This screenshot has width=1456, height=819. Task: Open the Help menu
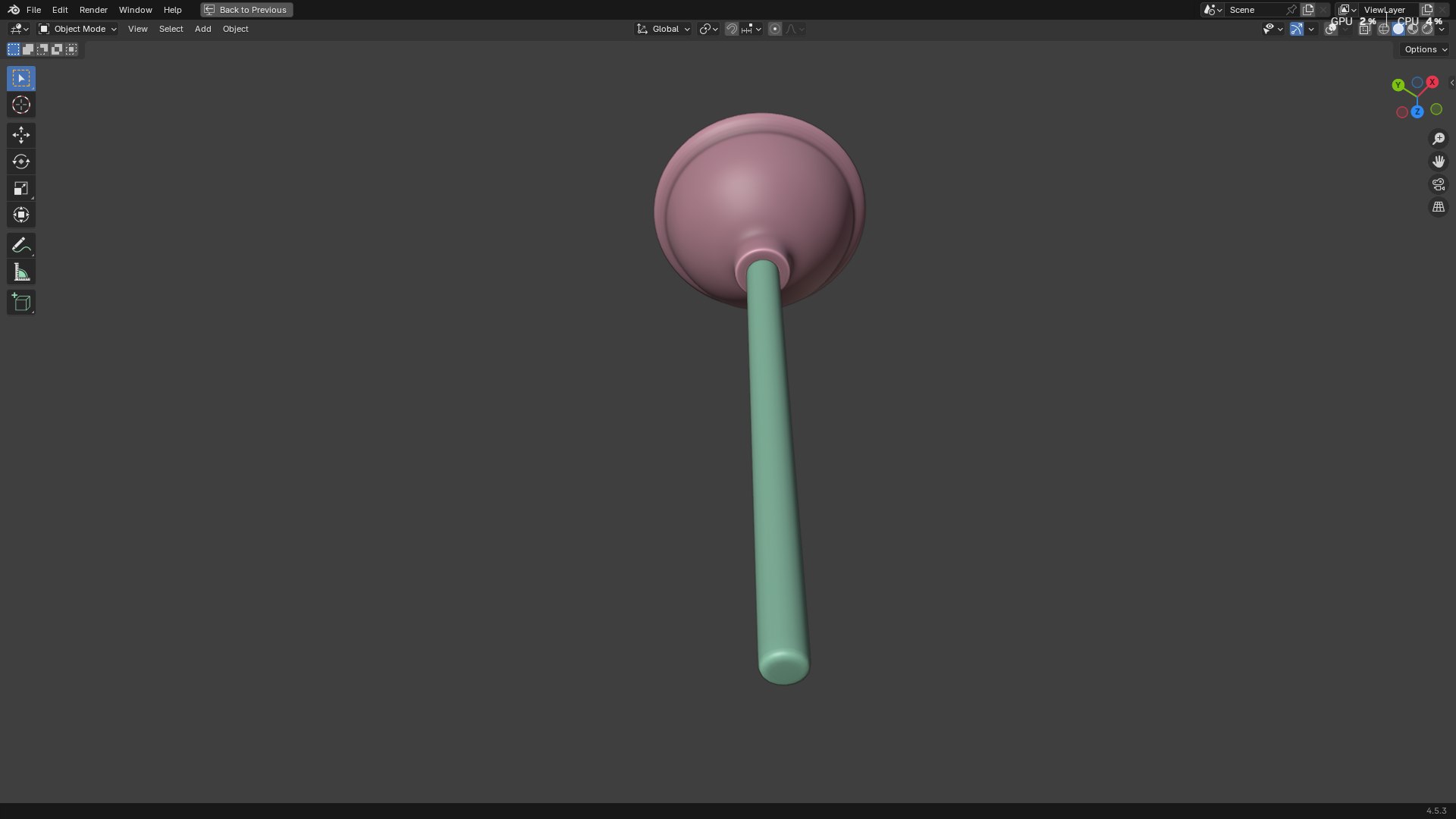[172, 10]
